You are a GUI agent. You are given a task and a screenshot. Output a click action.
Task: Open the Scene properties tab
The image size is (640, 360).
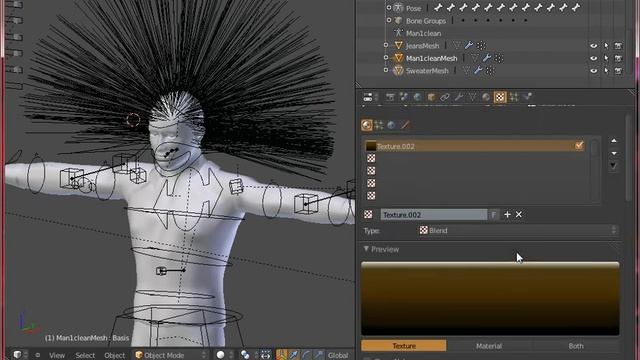pos(404,97)
